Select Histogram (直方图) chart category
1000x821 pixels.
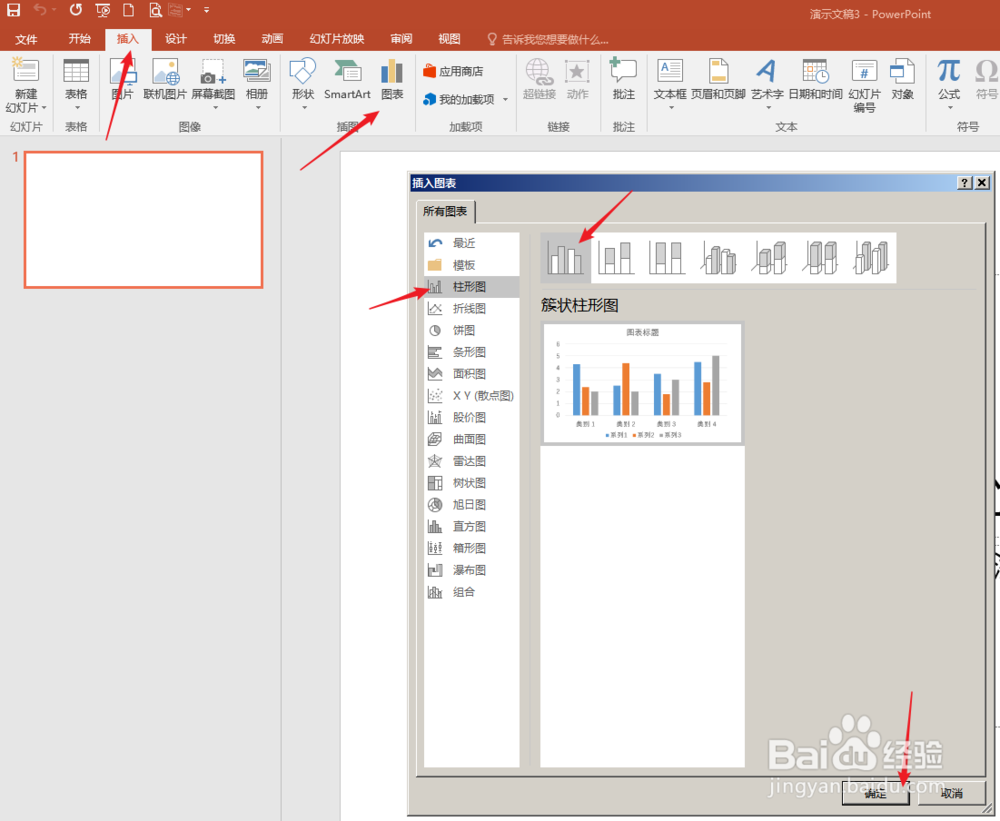tap(471, 526)
